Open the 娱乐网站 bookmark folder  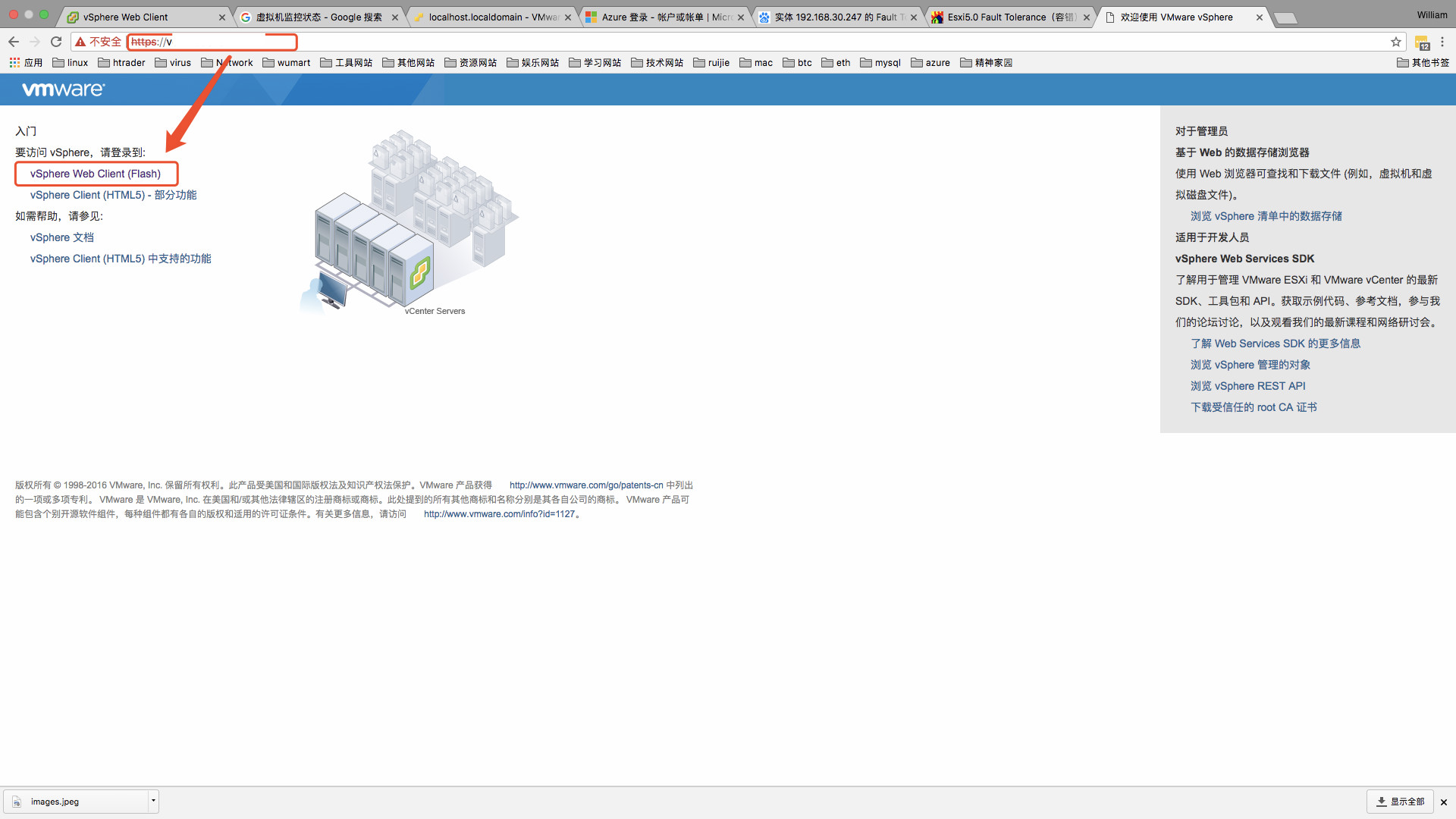pos(532,63)
